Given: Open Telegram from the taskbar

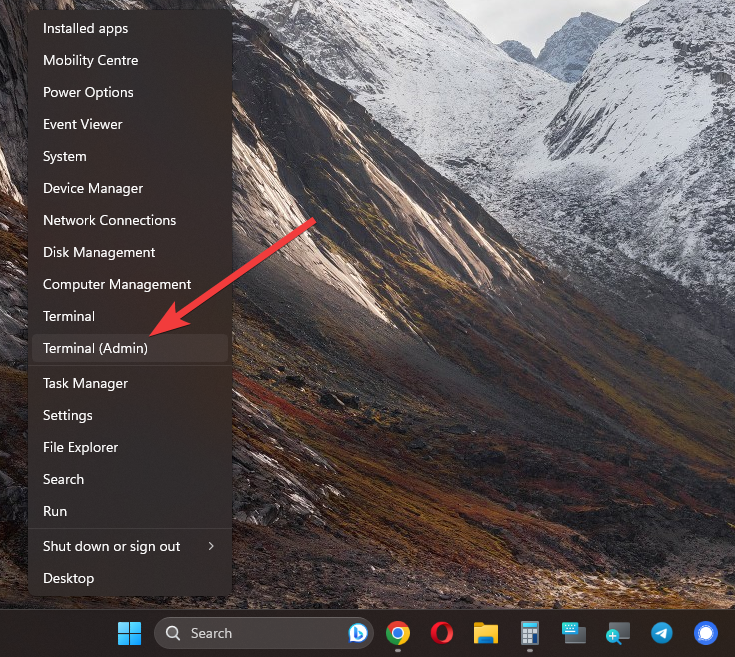Looking at the screenshot, I should pyautogui.click(x=661, y=633).
